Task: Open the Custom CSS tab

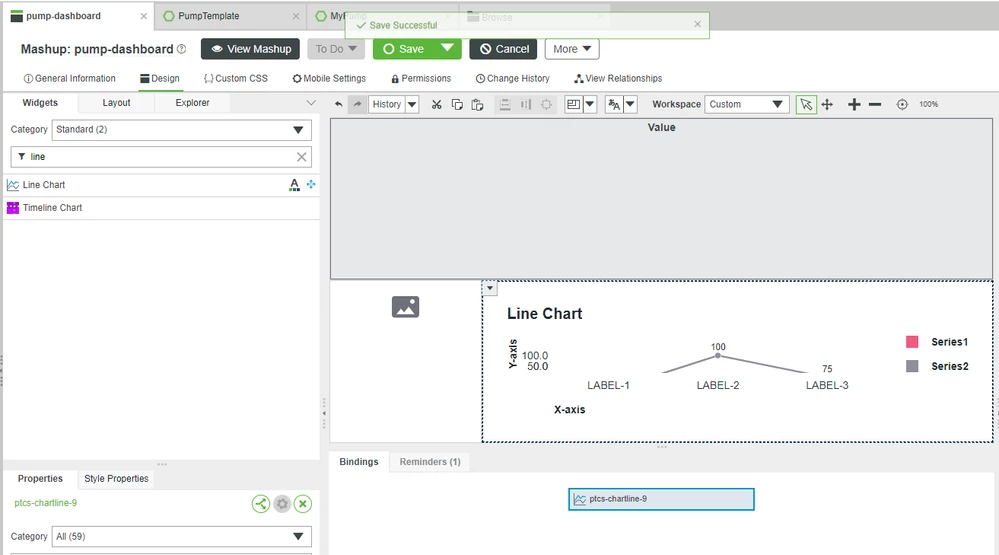Action: click(x=236, y=78)
